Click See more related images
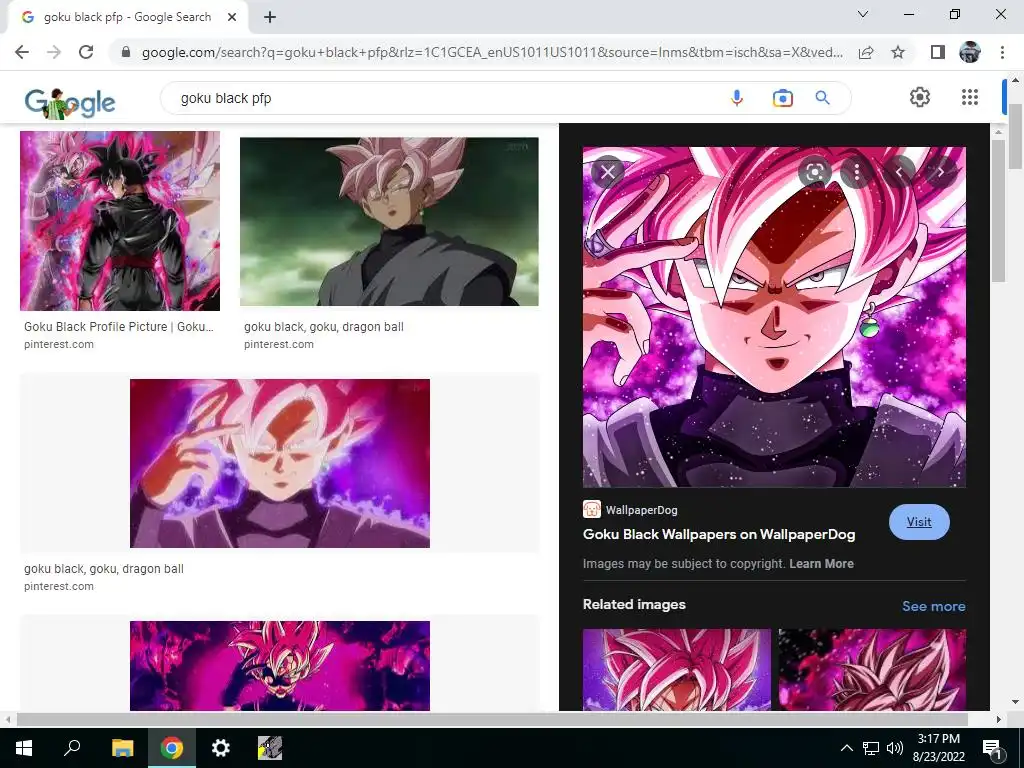 click(x=933, y=606)
